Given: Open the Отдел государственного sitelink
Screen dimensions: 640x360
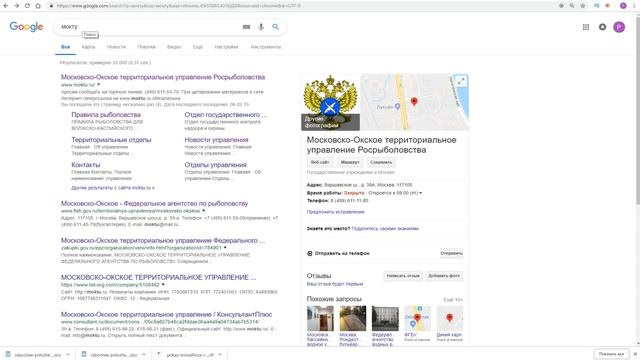Looking at the screenshot, I should tap(226, 115).
